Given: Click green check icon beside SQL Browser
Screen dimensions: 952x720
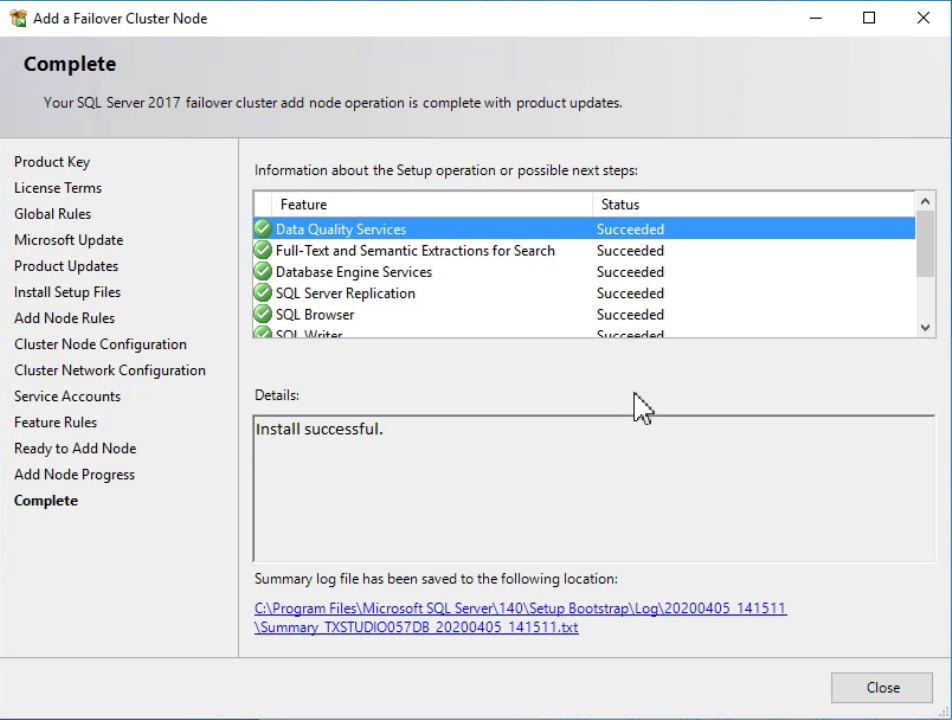Looking at the screenshot, I should coord(263,314).
